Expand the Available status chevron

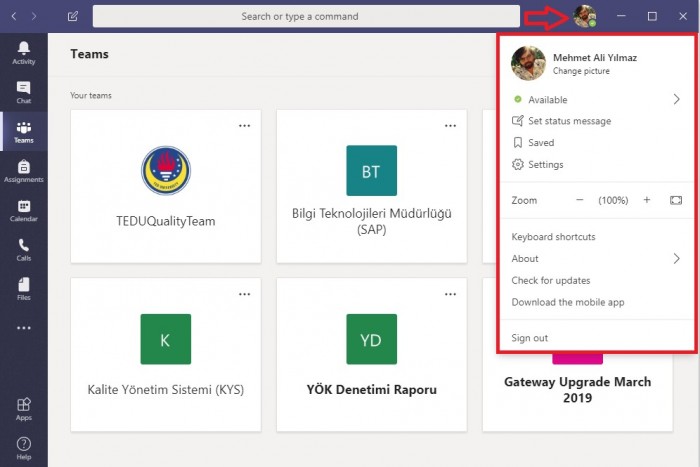coord(676,99)
